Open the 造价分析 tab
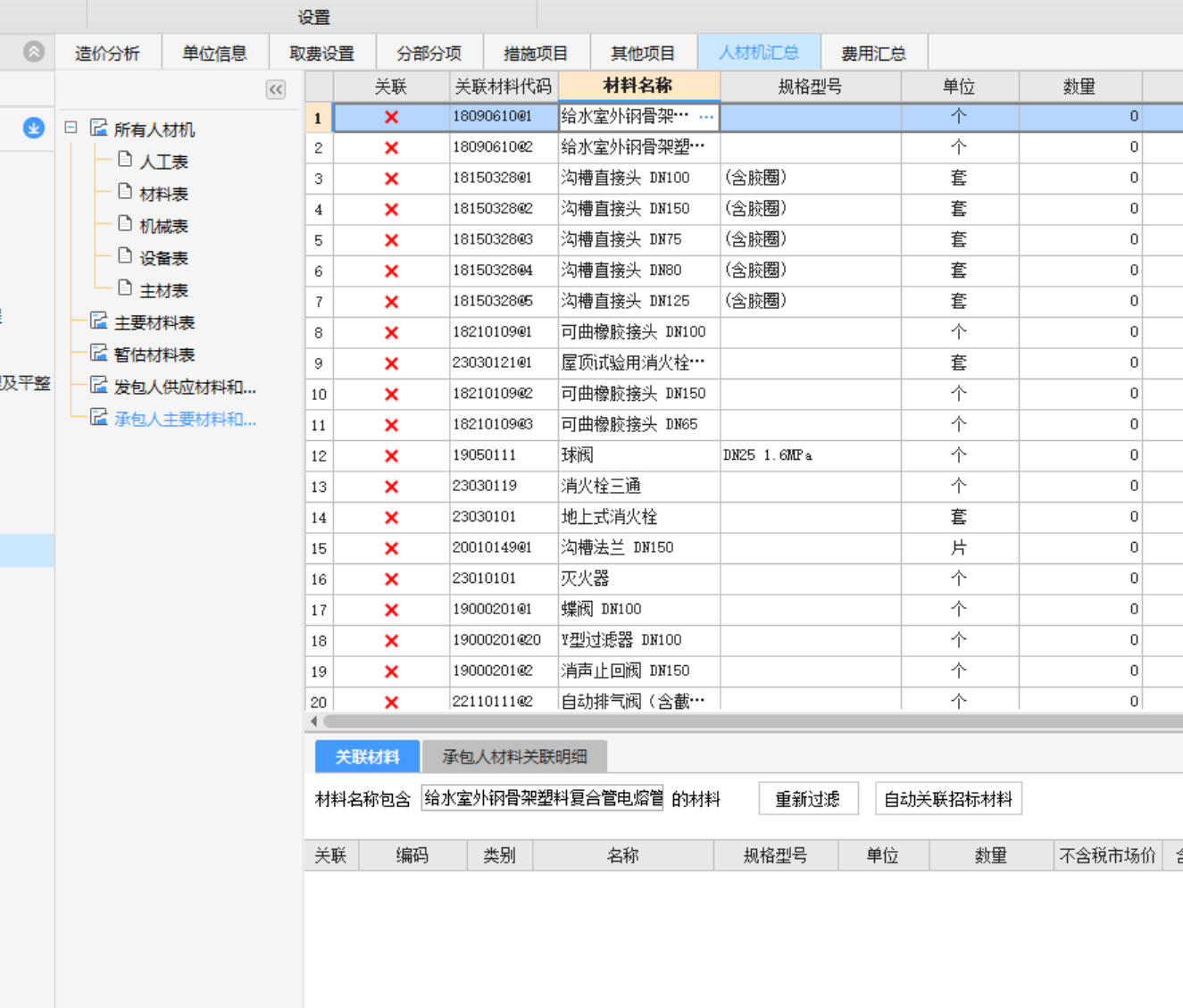The image size is (1183, 1008). [107, 53]
